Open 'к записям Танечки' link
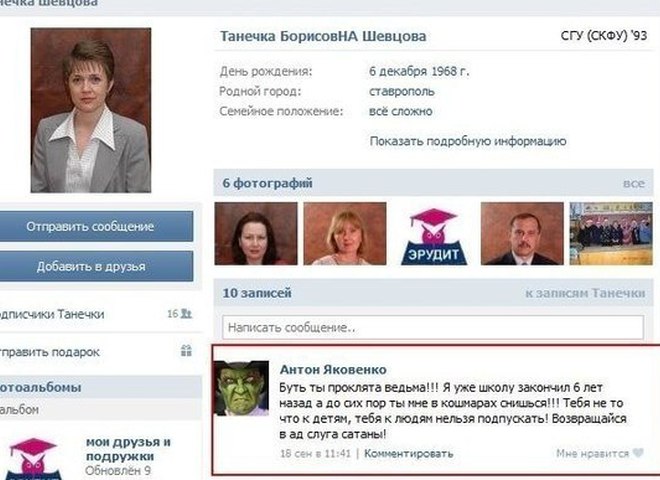 point(585,293)
